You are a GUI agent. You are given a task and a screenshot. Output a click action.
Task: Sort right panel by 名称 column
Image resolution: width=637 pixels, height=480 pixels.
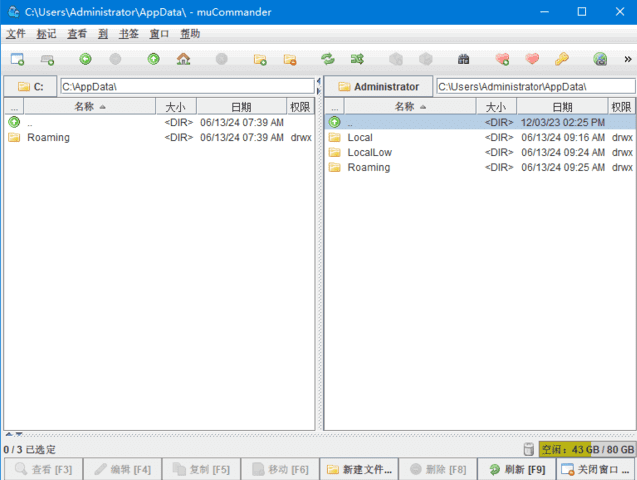[410, 107]
